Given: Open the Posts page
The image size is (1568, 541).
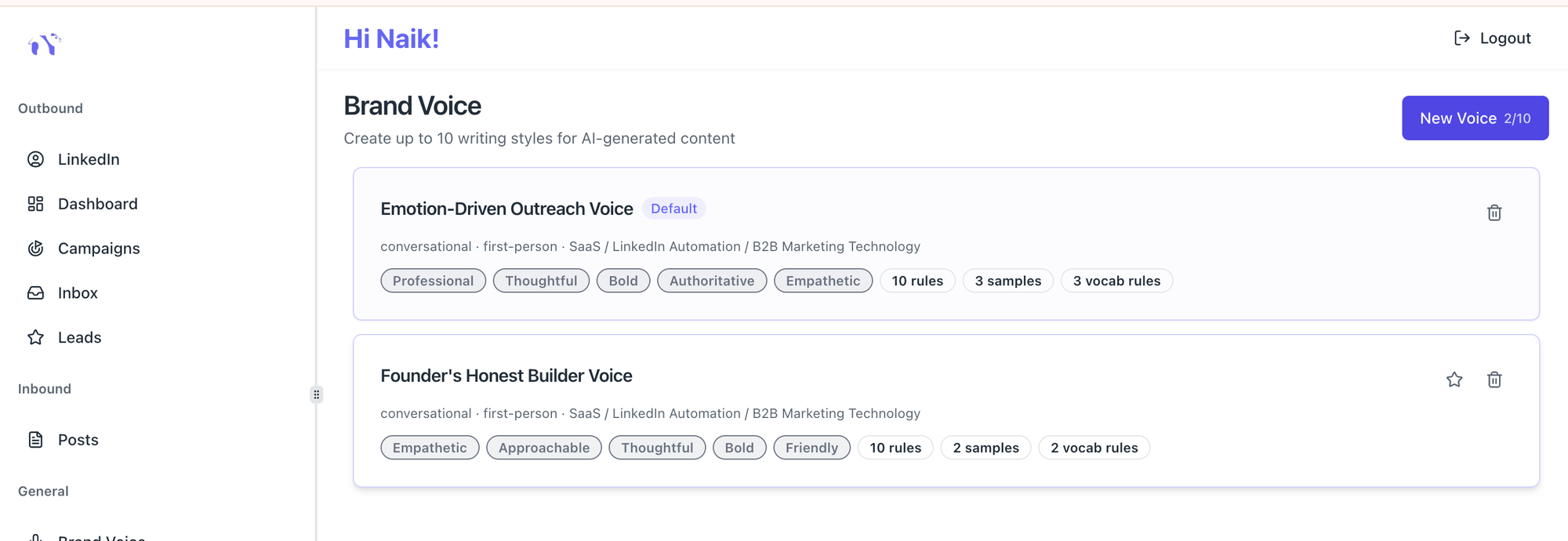Looking at the screenshot, I should pos(78,440).
